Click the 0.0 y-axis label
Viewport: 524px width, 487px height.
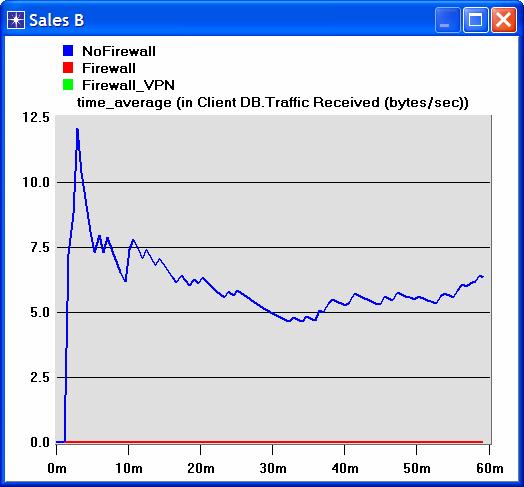[x=40, y=442]
